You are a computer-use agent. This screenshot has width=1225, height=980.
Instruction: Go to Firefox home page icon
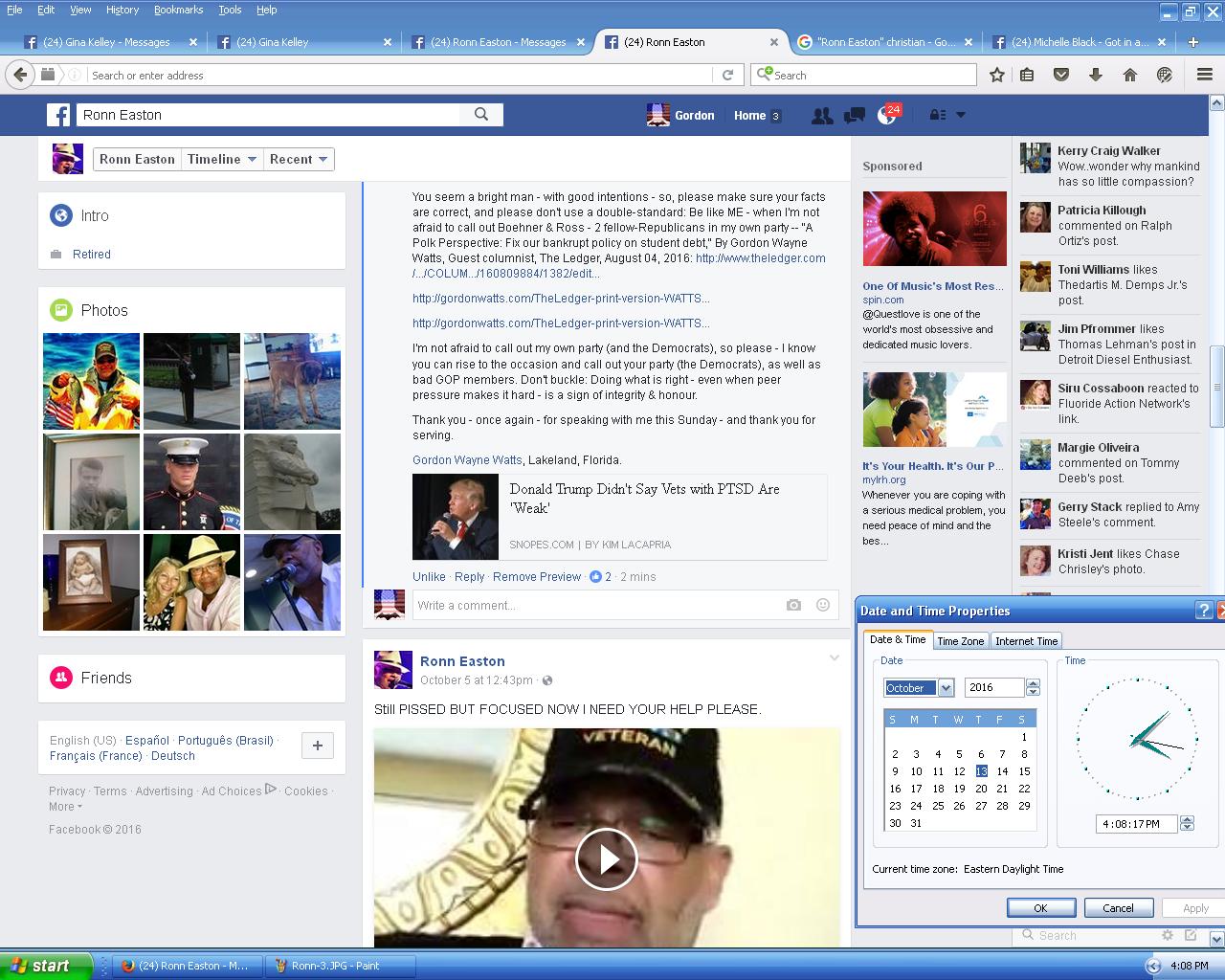click(1129, 75)
